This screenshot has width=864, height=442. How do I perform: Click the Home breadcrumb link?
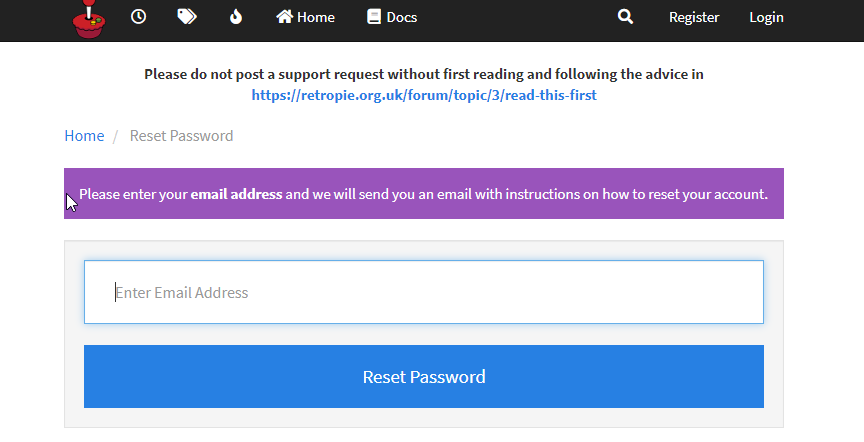coord(84,136)
